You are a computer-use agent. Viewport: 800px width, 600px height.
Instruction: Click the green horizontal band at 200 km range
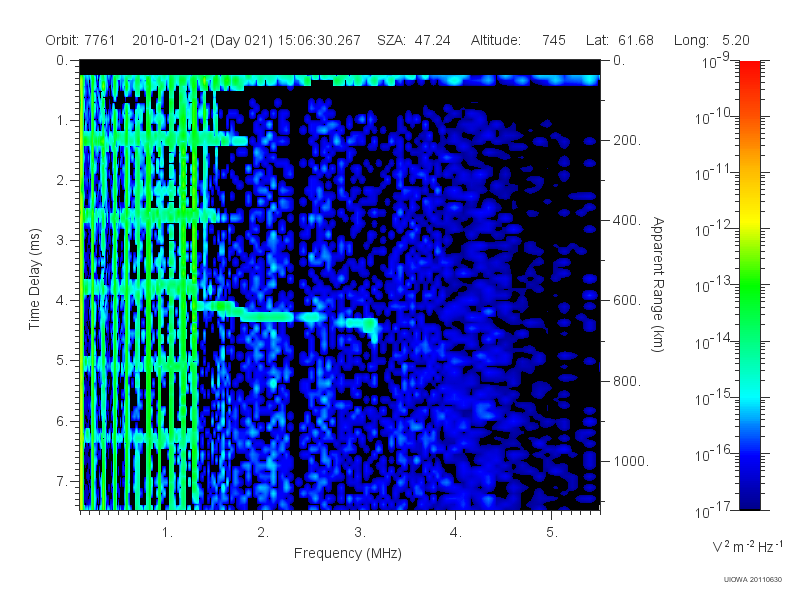(163, 139)
